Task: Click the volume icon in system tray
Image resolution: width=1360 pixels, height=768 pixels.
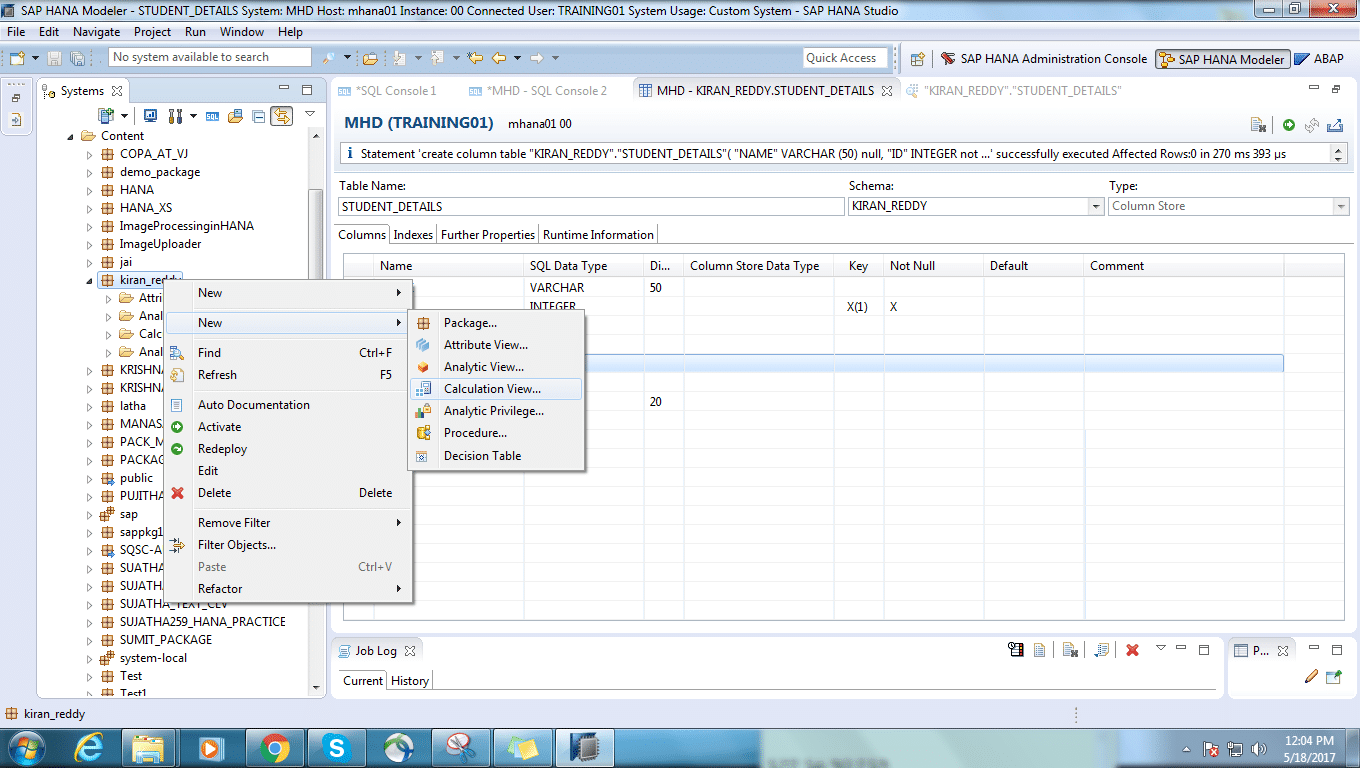Action: pos(1257,748)
